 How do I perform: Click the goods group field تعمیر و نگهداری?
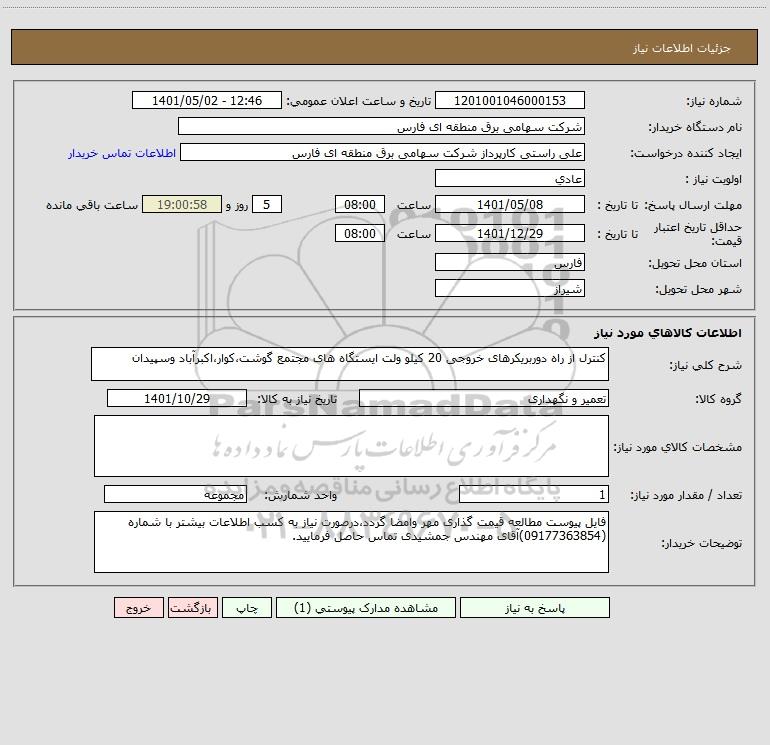(x=484, y=398)
